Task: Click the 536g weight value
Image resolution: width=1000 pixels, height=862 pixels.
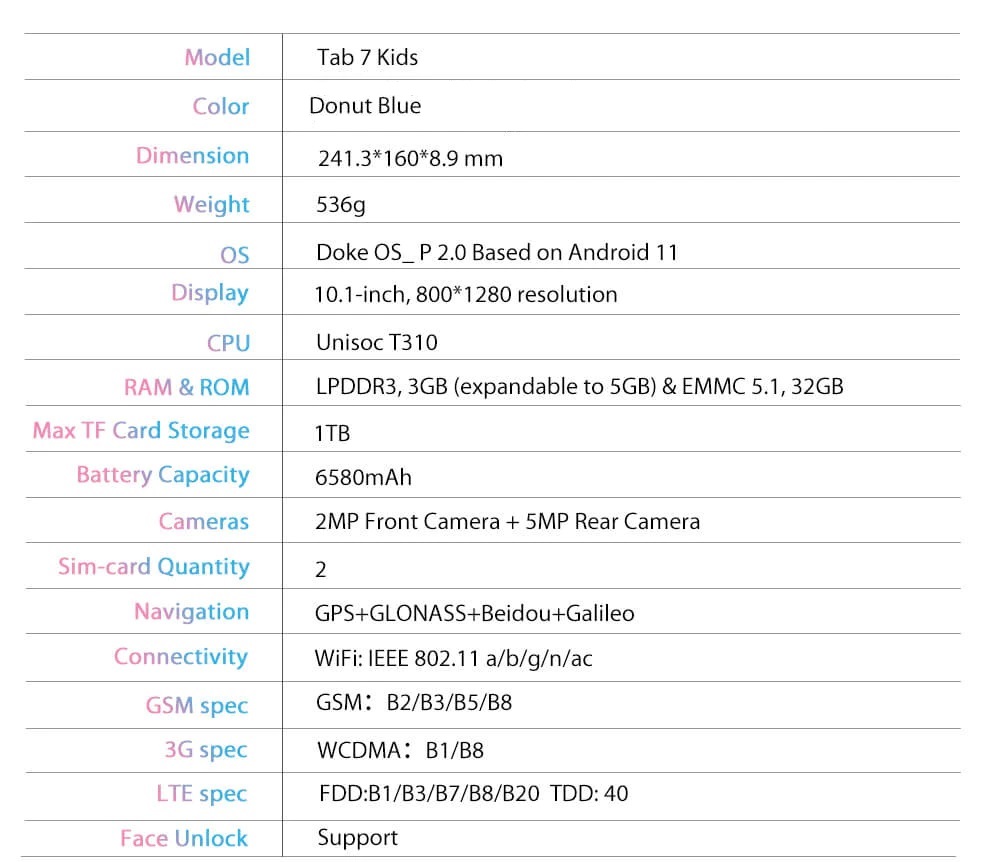Action: click(341, 205)
